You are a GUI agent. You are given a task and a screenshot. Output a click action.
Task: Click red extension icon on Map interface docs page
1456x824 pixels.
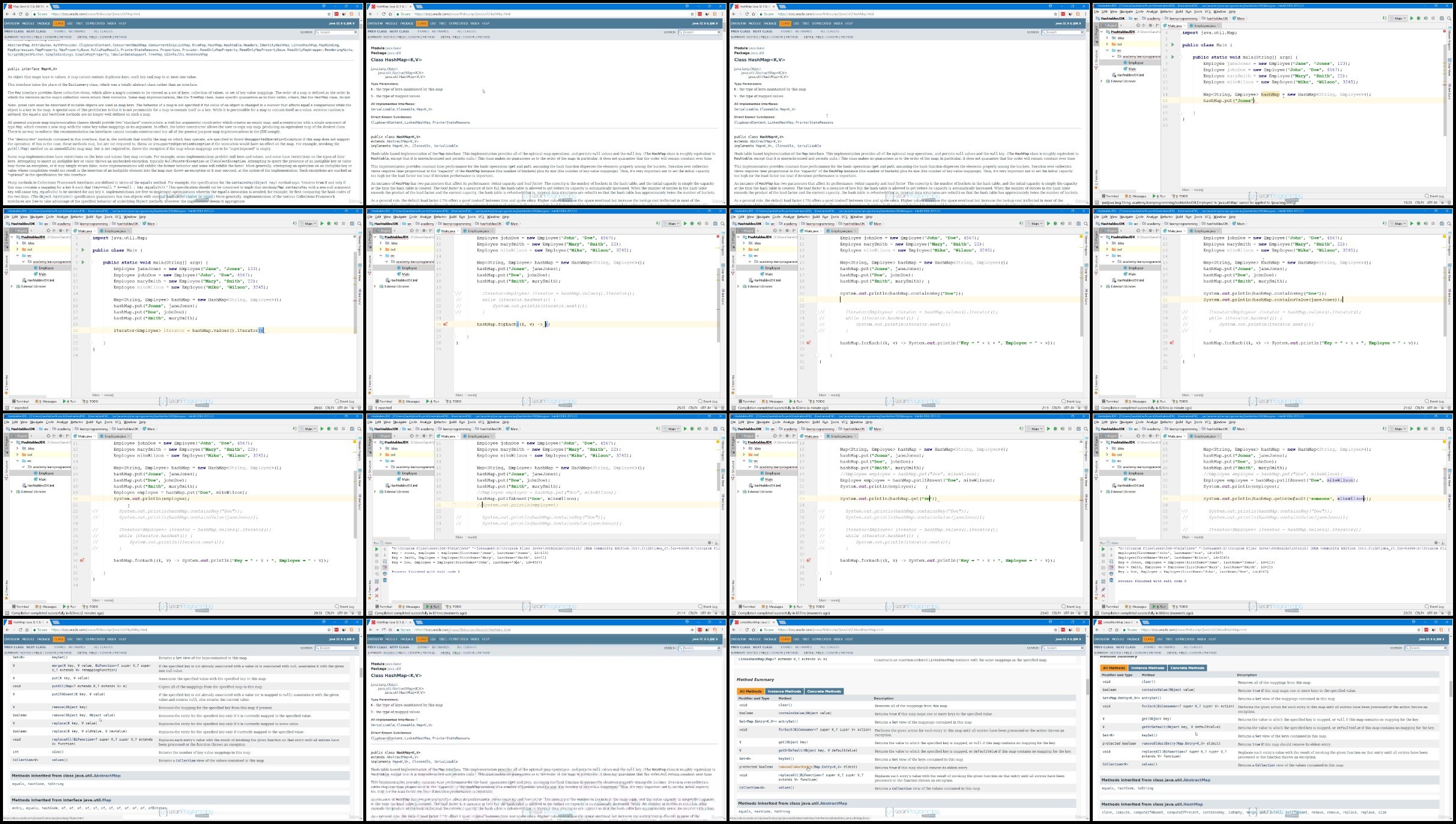pos(336,14)
